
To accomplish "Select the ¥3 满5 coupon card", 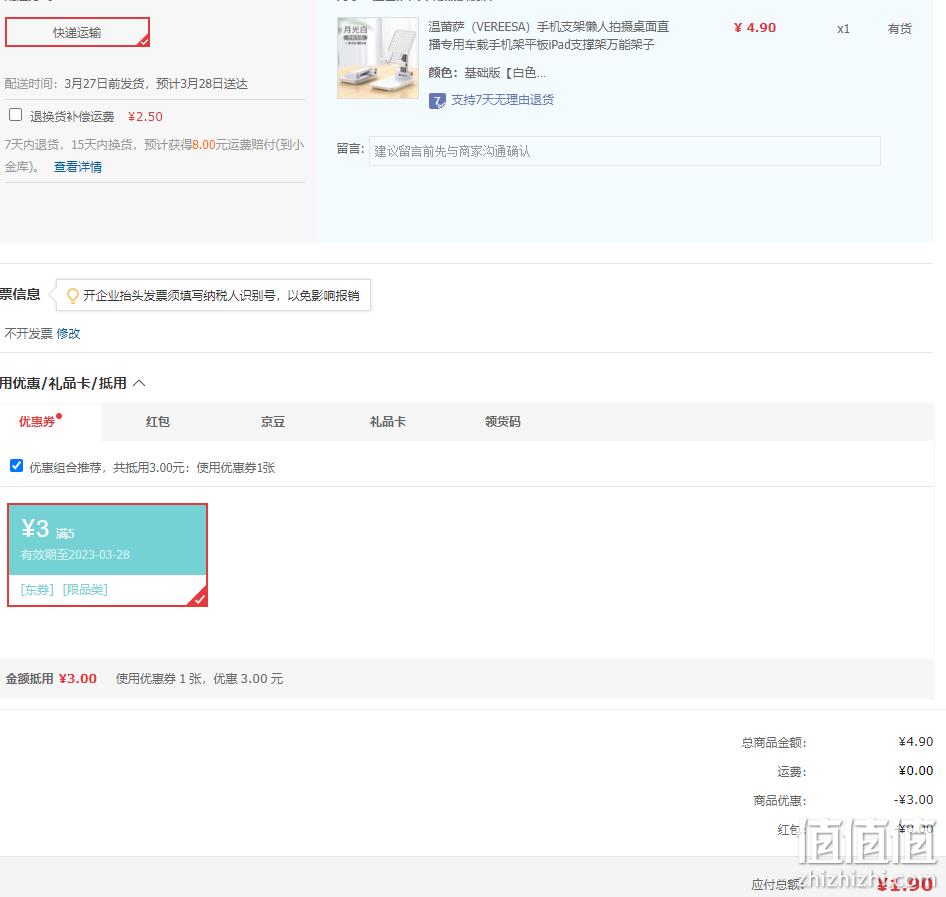I will (107, 555).
